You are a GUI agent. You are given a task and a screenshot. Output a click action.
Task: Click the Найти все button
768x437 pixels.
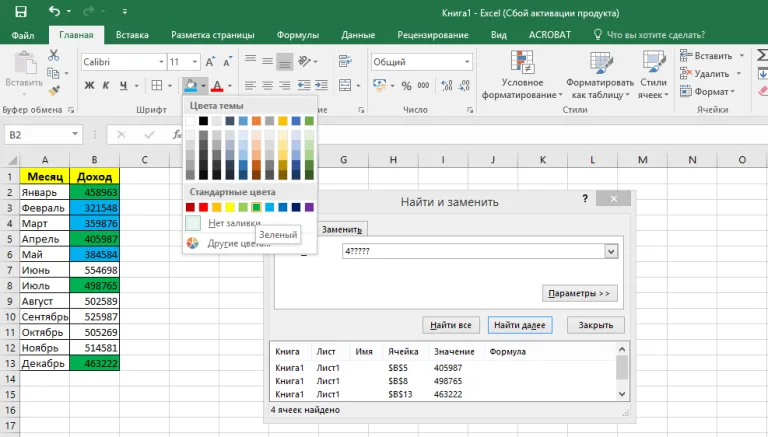pos(451,325)
